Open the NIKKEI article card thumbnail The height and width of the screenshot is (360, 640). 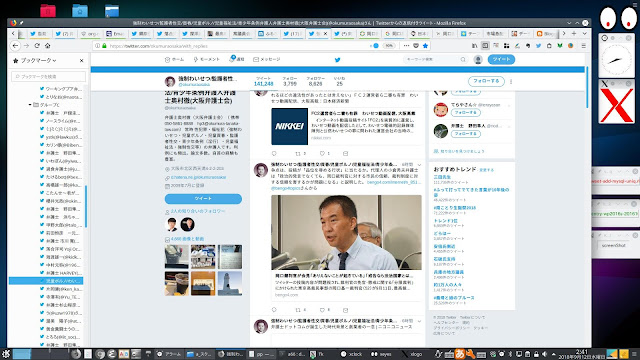pos(289,127)
